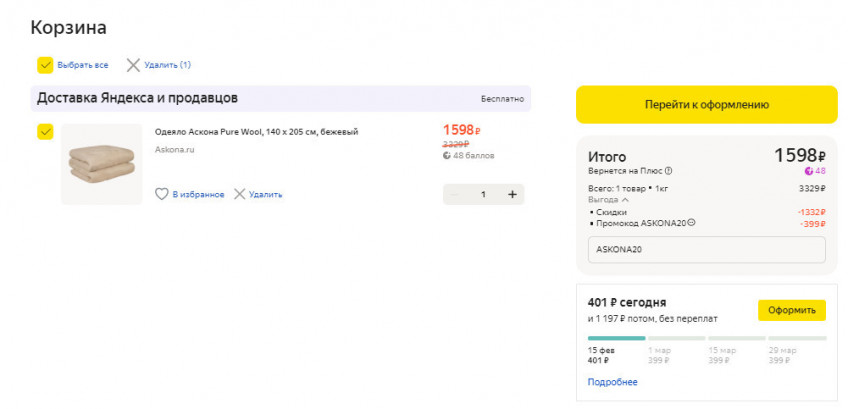Viewport: 848px width, 409px height.
Task: Toggle the Выбрать все checkbox
Action: (45, 65)
